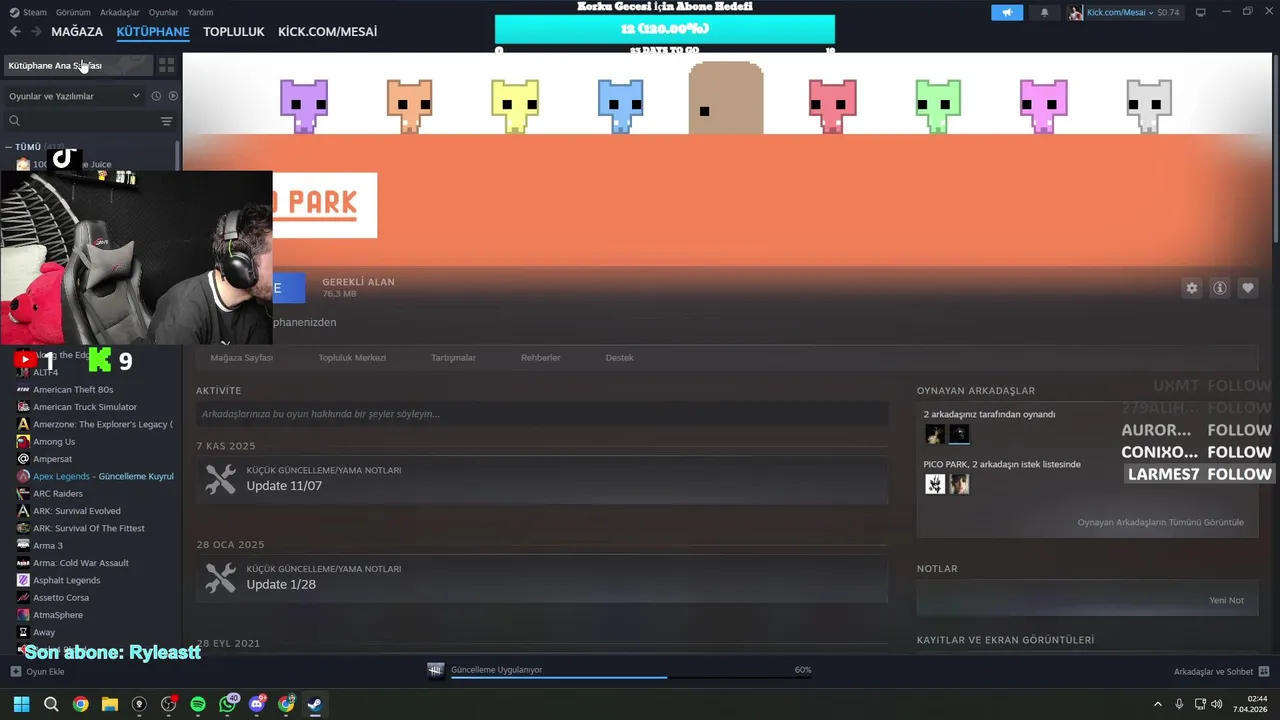Open Destek link

tap(619, 357)
